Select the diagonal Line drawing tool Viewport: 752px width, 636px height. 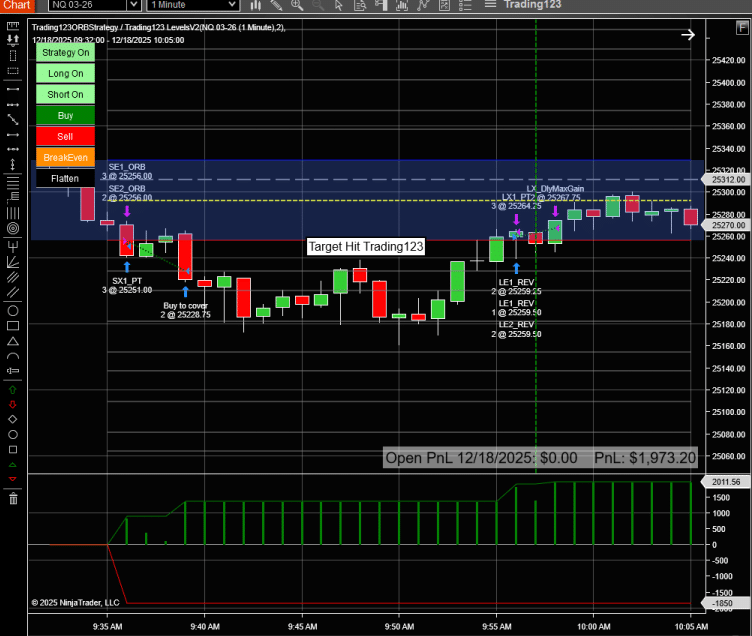(13, 119)
